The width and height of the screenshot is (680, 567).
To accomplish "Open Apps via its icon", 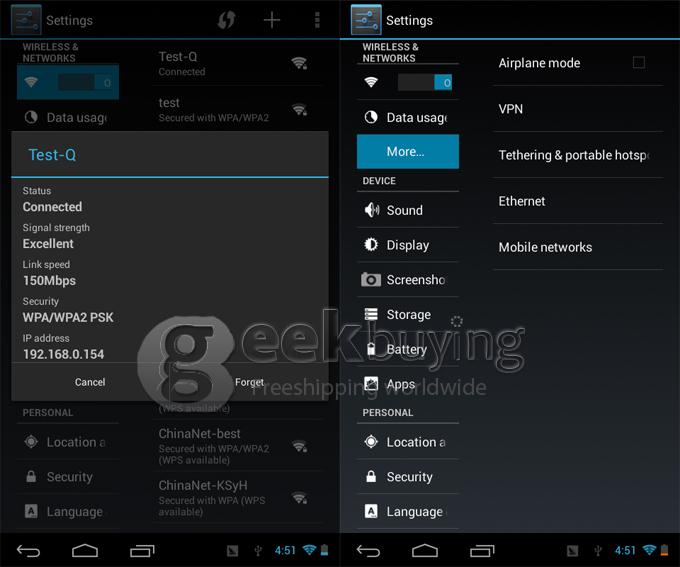I will point(371,384).
